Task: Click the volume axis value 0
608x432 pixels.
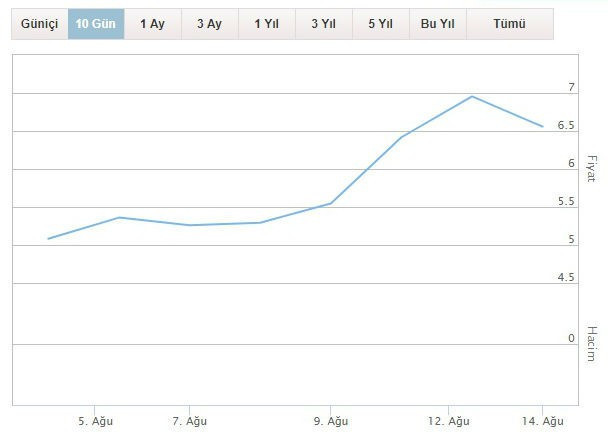Action: (x=571, y=338)
